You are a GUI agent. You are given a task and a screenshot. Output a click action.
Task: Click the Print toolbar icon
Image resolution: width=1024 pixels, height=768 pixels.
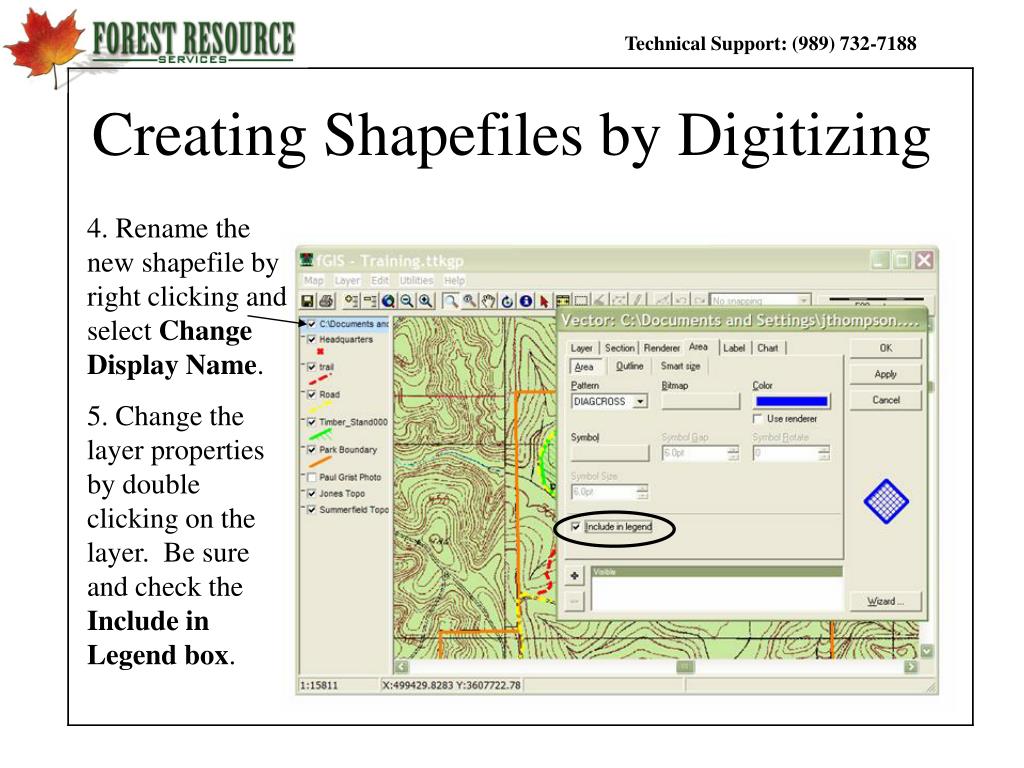click(326, 301)
